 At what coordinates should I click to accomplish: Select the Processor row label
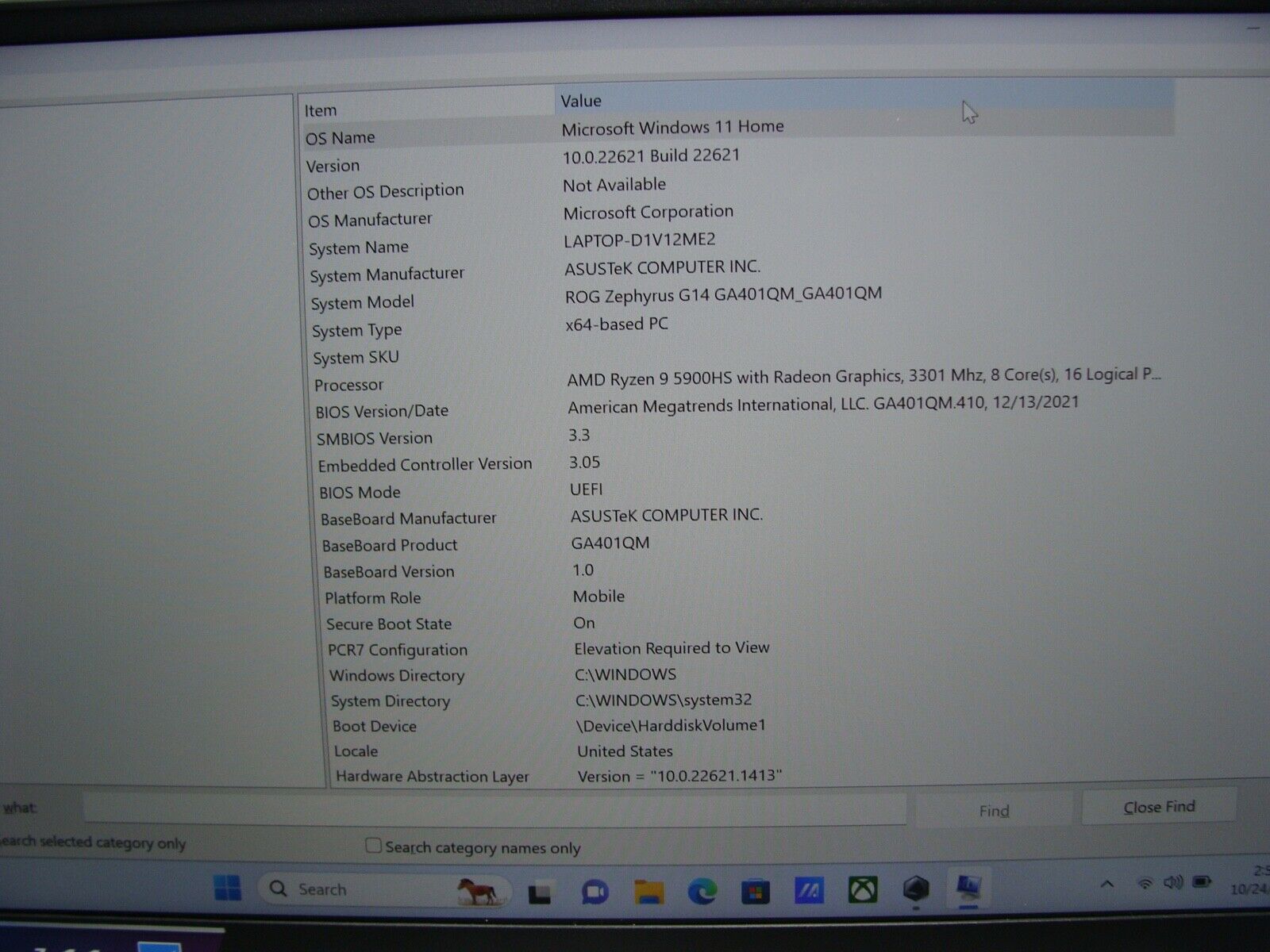click(x=348, y=385)
